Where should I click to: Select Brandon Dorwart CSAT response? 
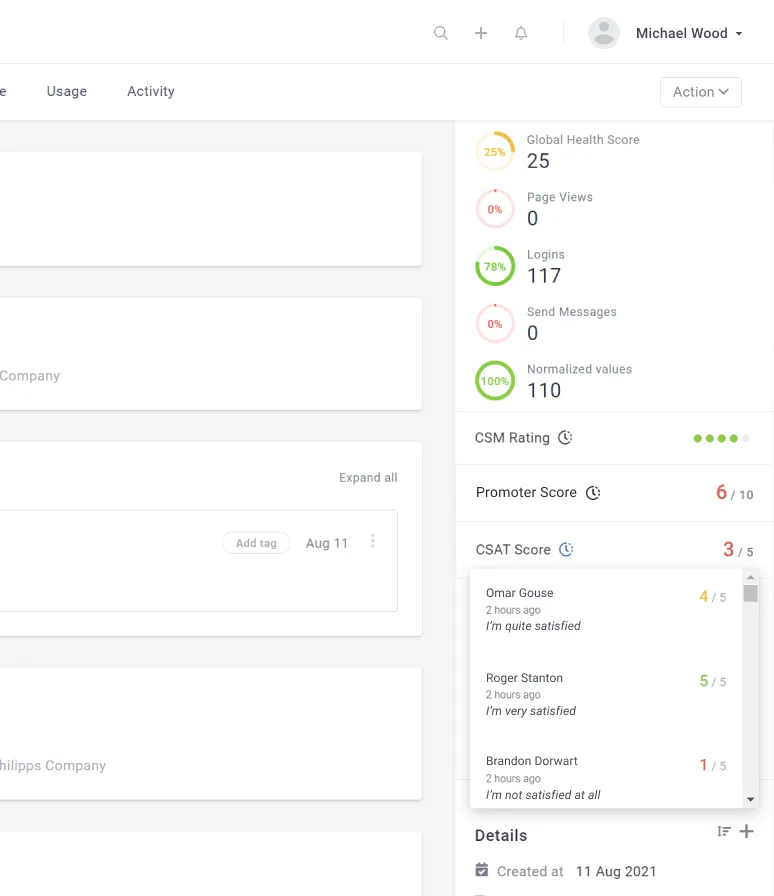click(x=606, y=778)
